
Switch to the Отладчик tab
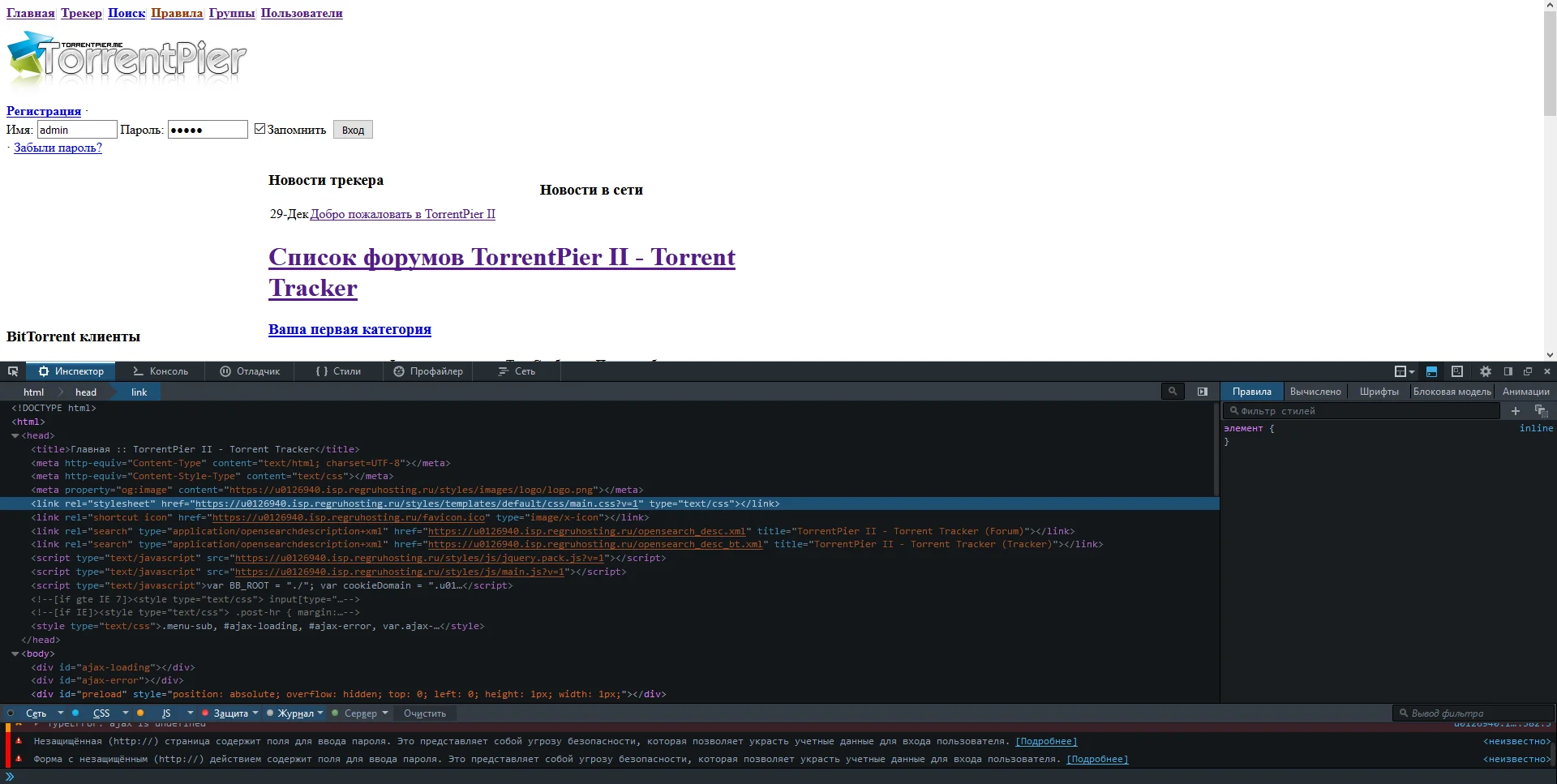(250, 371)
